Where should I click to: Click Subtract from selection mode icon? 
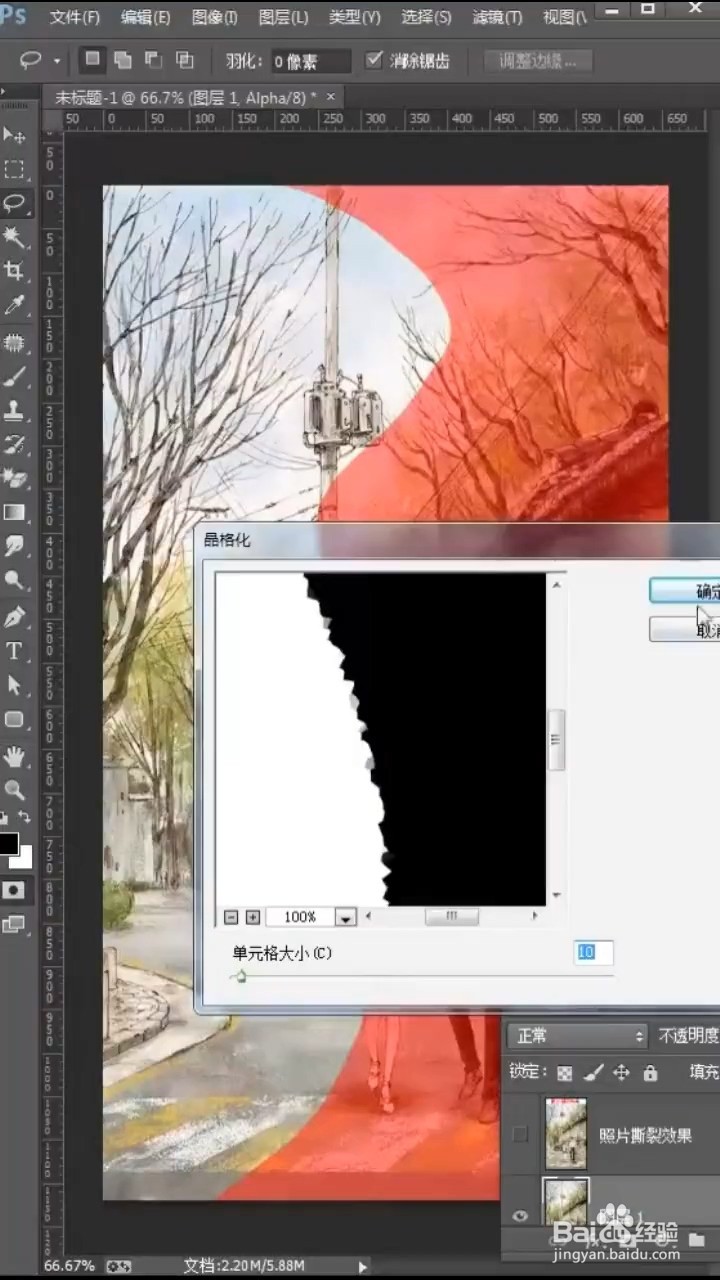click(x=153, y=59)
